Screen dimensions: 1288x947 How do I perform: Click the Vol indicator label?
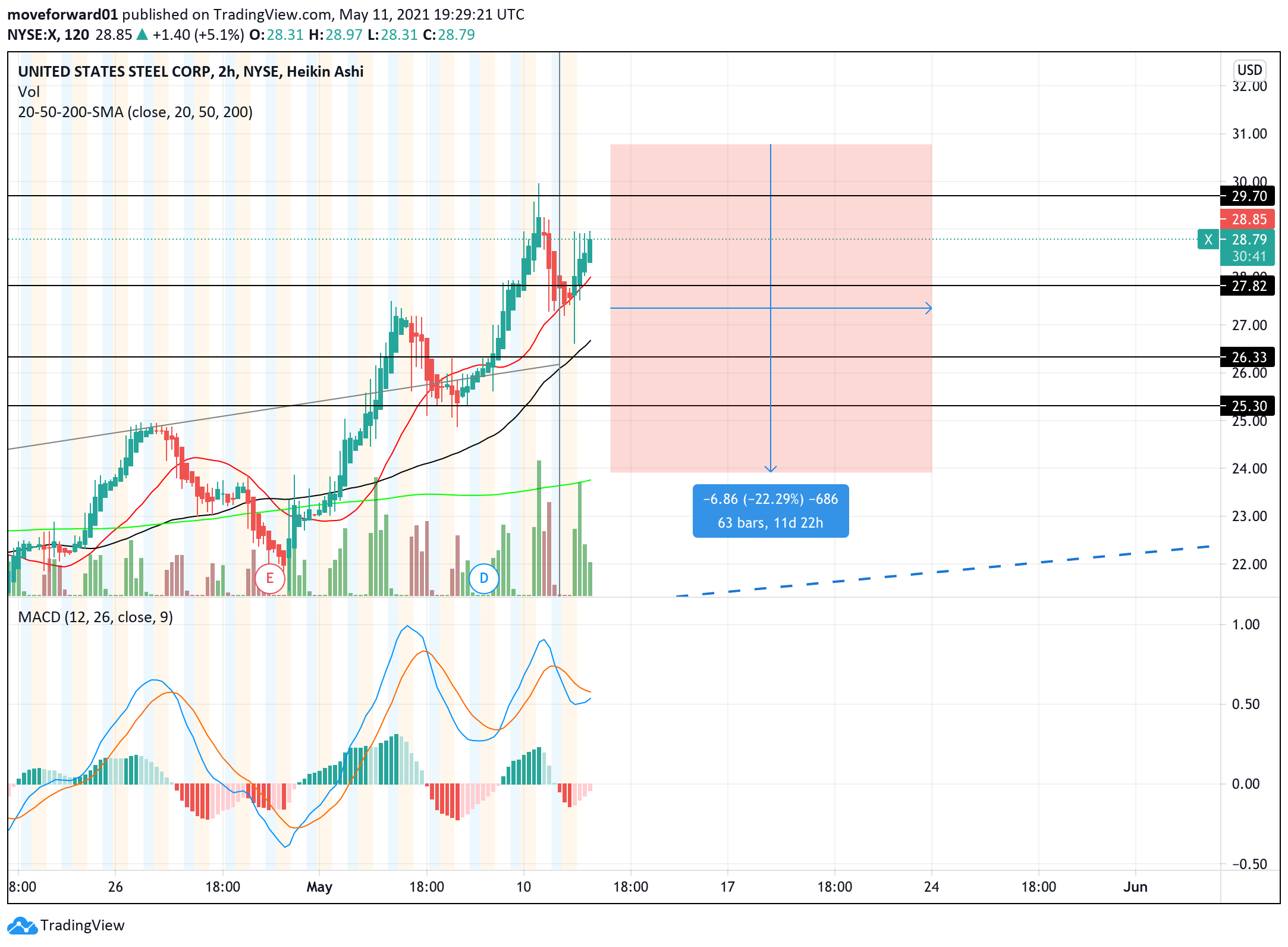29,92
